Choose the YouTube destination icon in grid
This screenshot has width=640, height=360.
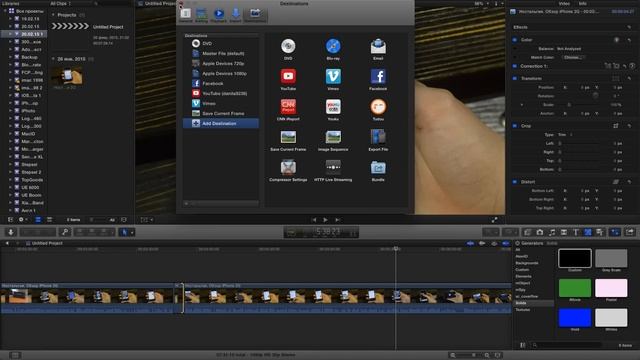(288, 76)
